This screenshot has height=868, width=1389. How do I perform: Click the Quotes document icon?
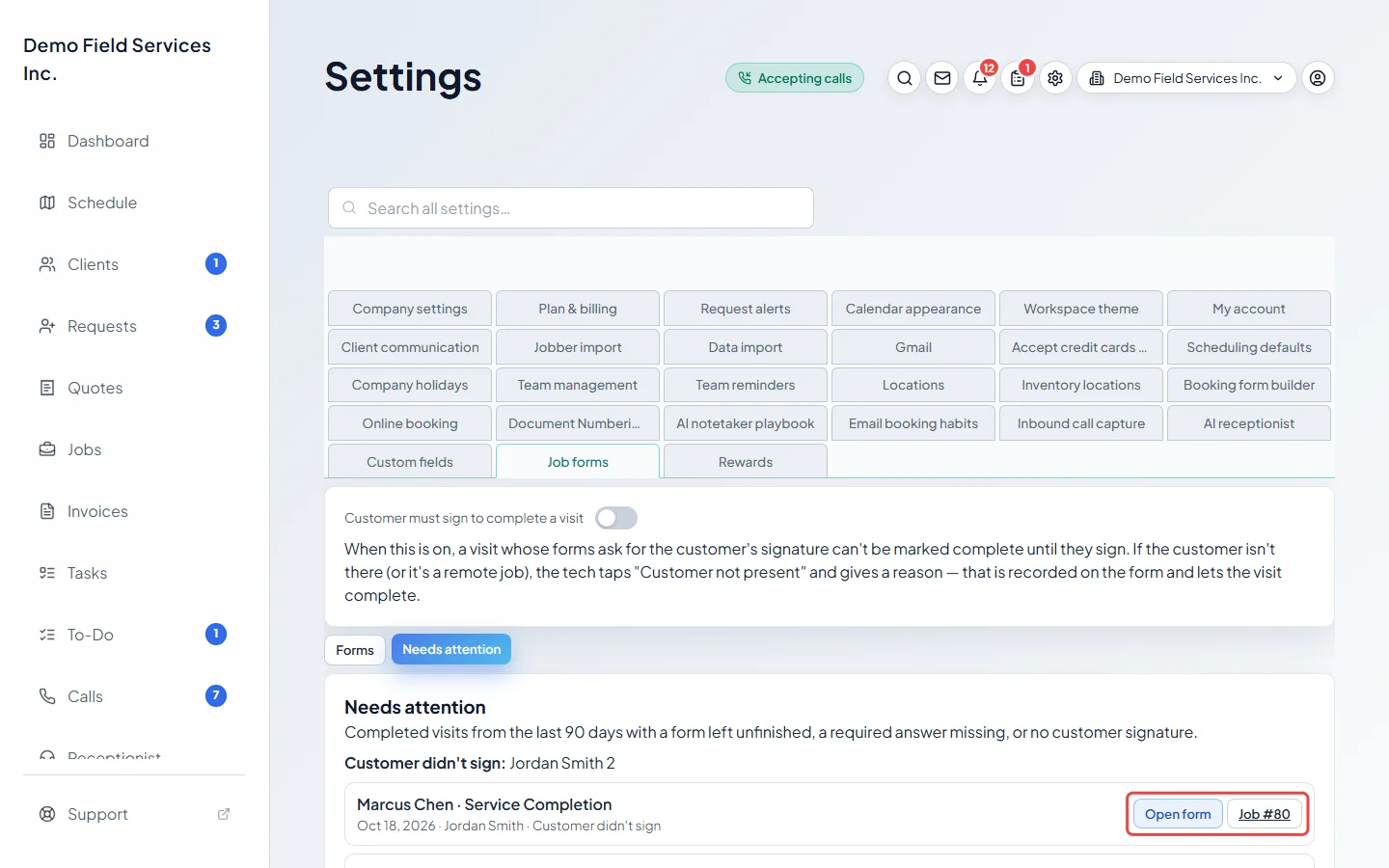(x=47, y=388)
